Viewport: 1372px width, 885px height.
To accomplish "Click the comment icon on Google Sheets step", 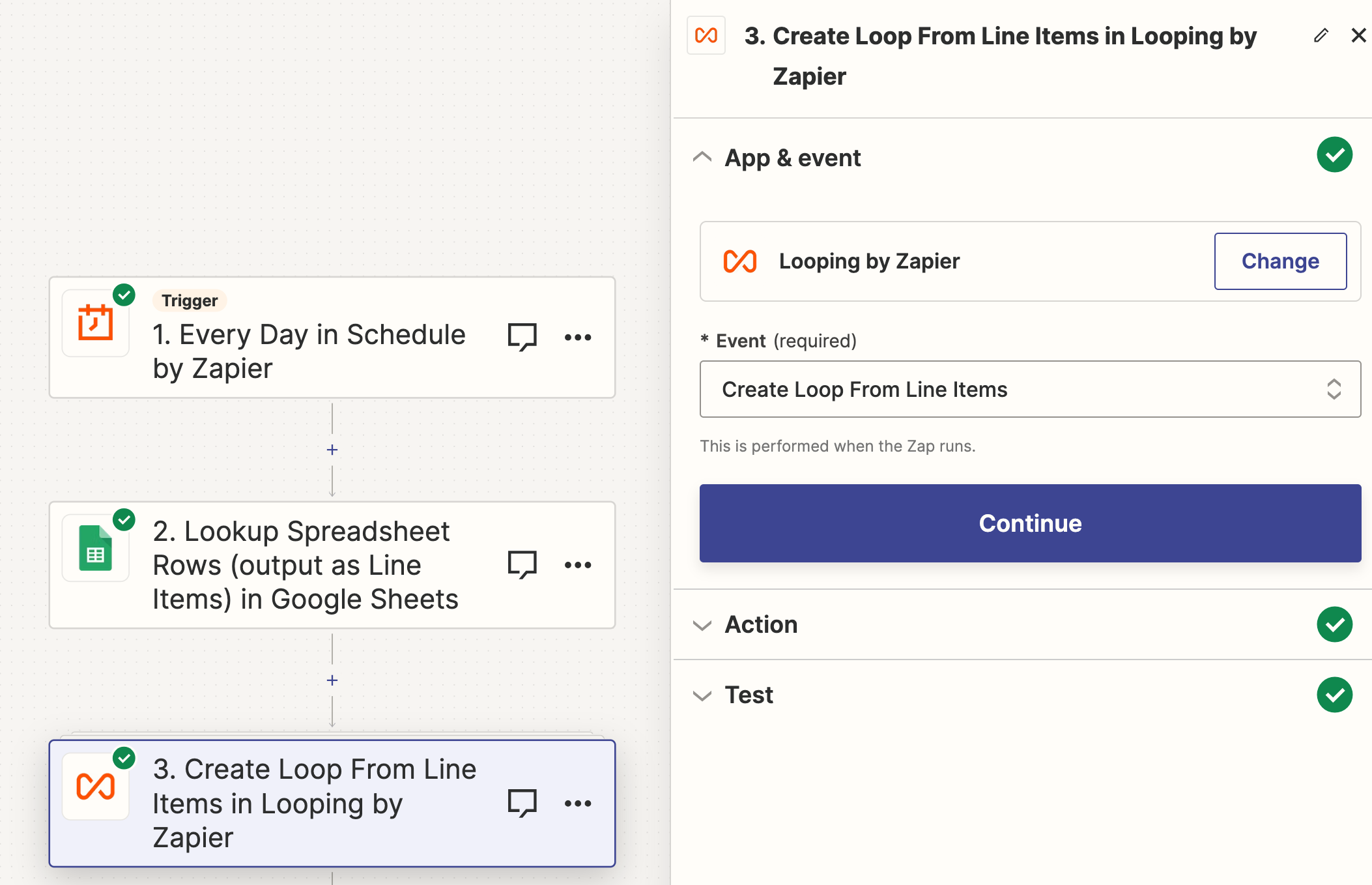I will [x=522, y=565].
